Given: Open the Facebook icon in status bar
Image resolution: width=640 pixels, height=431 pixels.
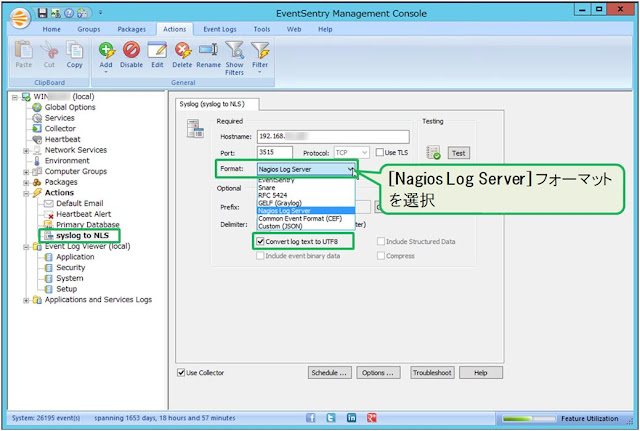Looking at the screenshot, I should [311, 418].
